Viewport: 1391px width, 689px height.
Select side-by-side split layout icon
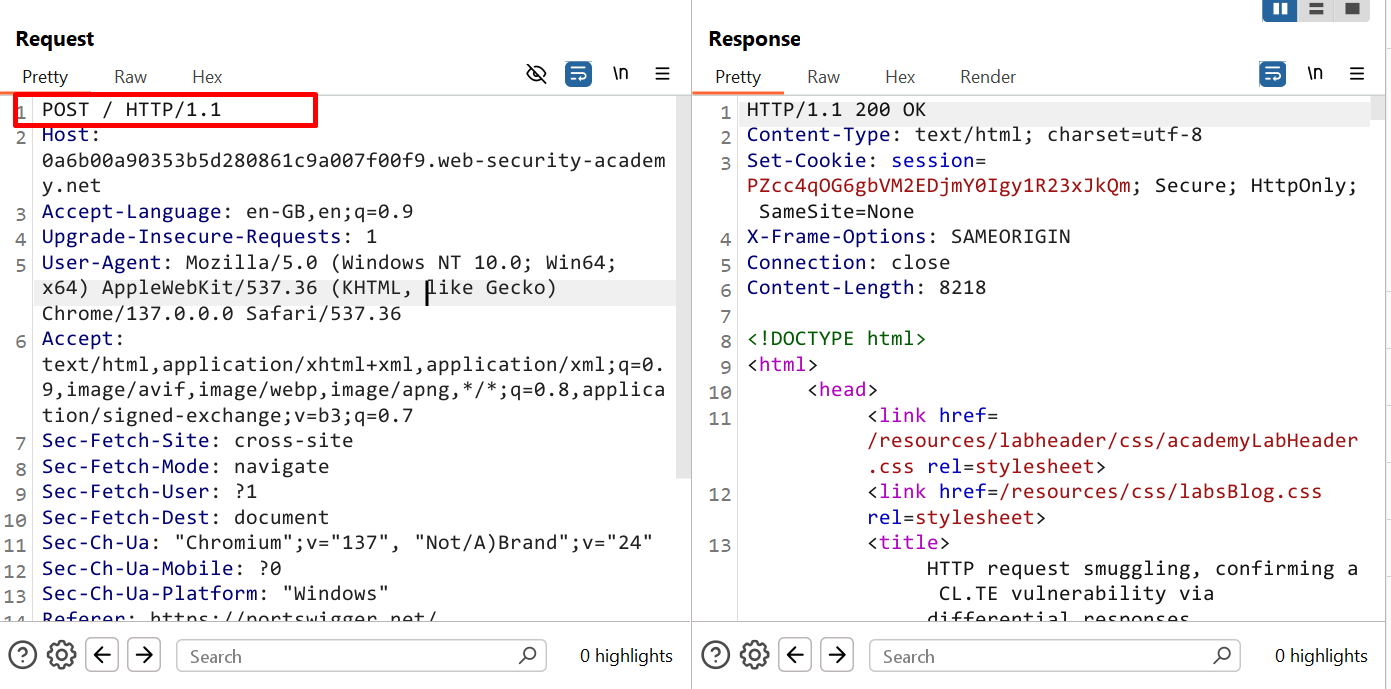click(x=1280, y=9)
